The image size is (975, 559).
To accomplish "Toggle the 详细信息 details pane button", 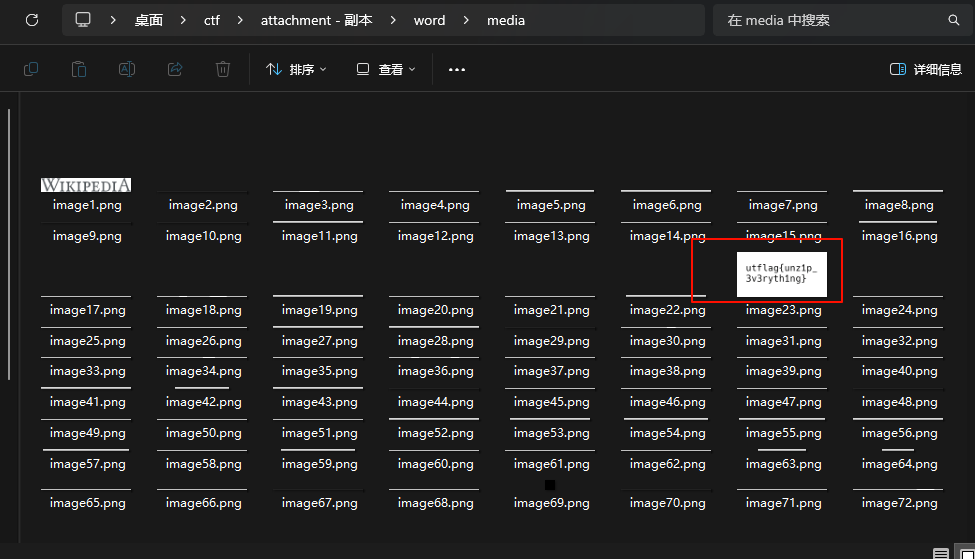I will 925,69.
